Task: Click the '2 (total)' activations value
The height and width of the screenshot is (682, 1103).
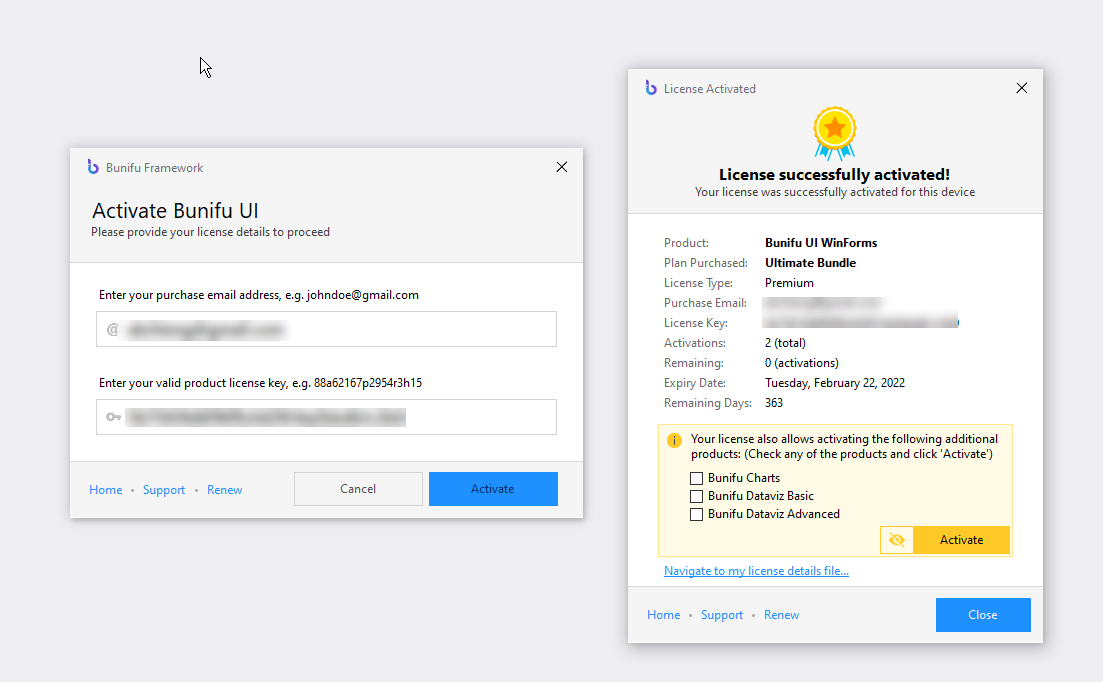Action: coord(785,342)
